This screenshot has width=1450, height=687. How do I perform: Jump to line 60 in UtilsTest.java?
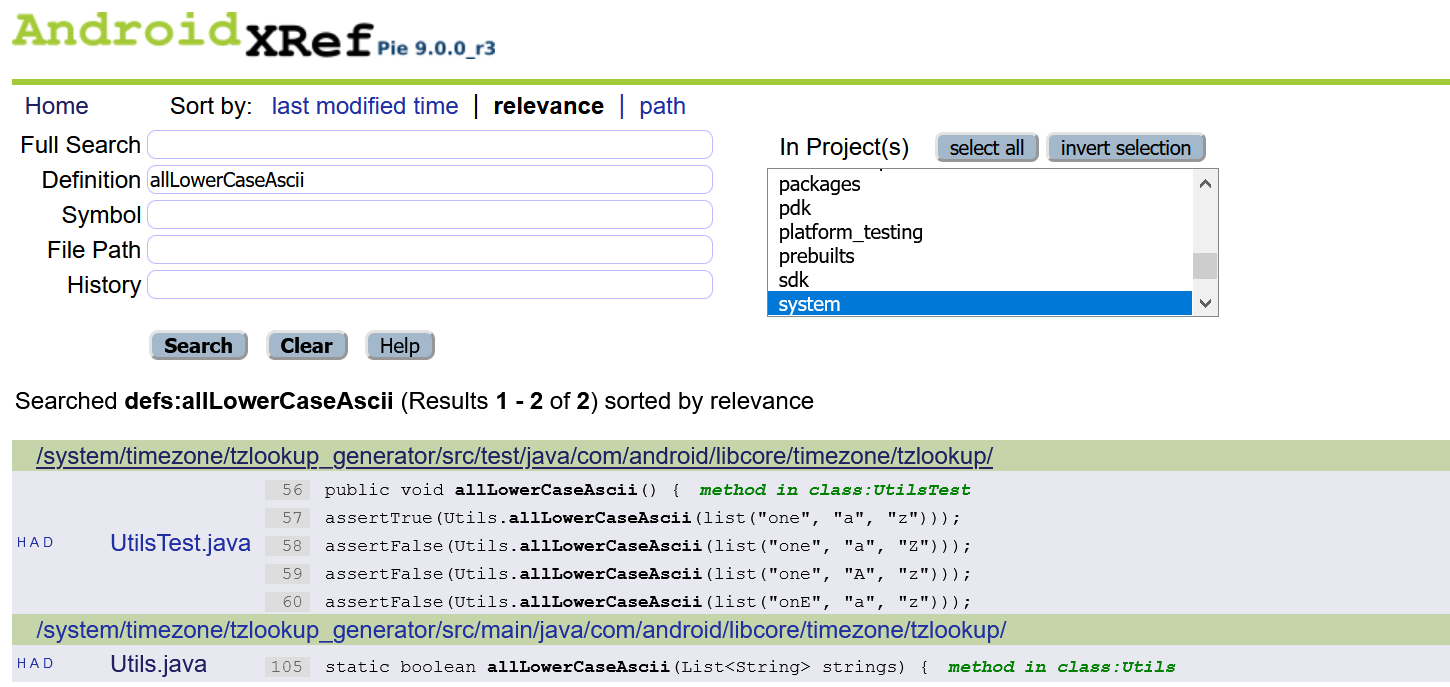click(288, 602)
